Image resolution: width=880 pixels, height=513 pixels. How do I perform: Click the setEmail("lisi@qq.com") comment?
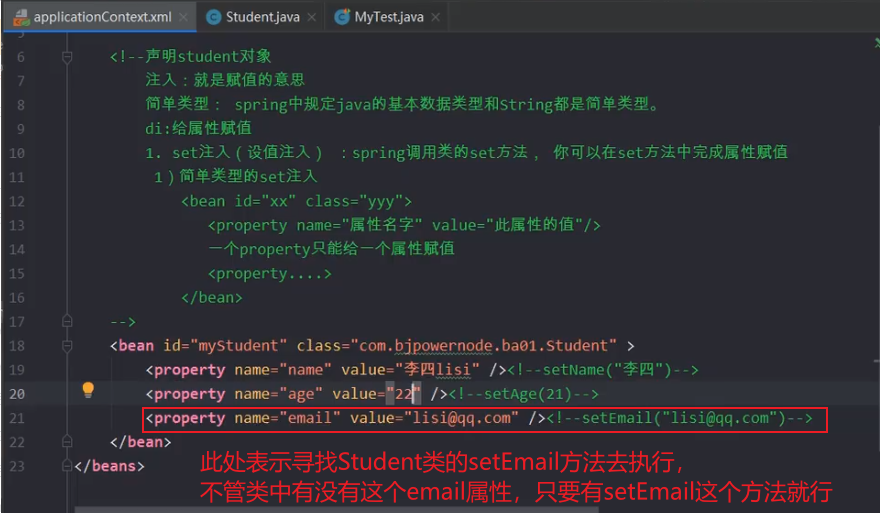[679, 418]
